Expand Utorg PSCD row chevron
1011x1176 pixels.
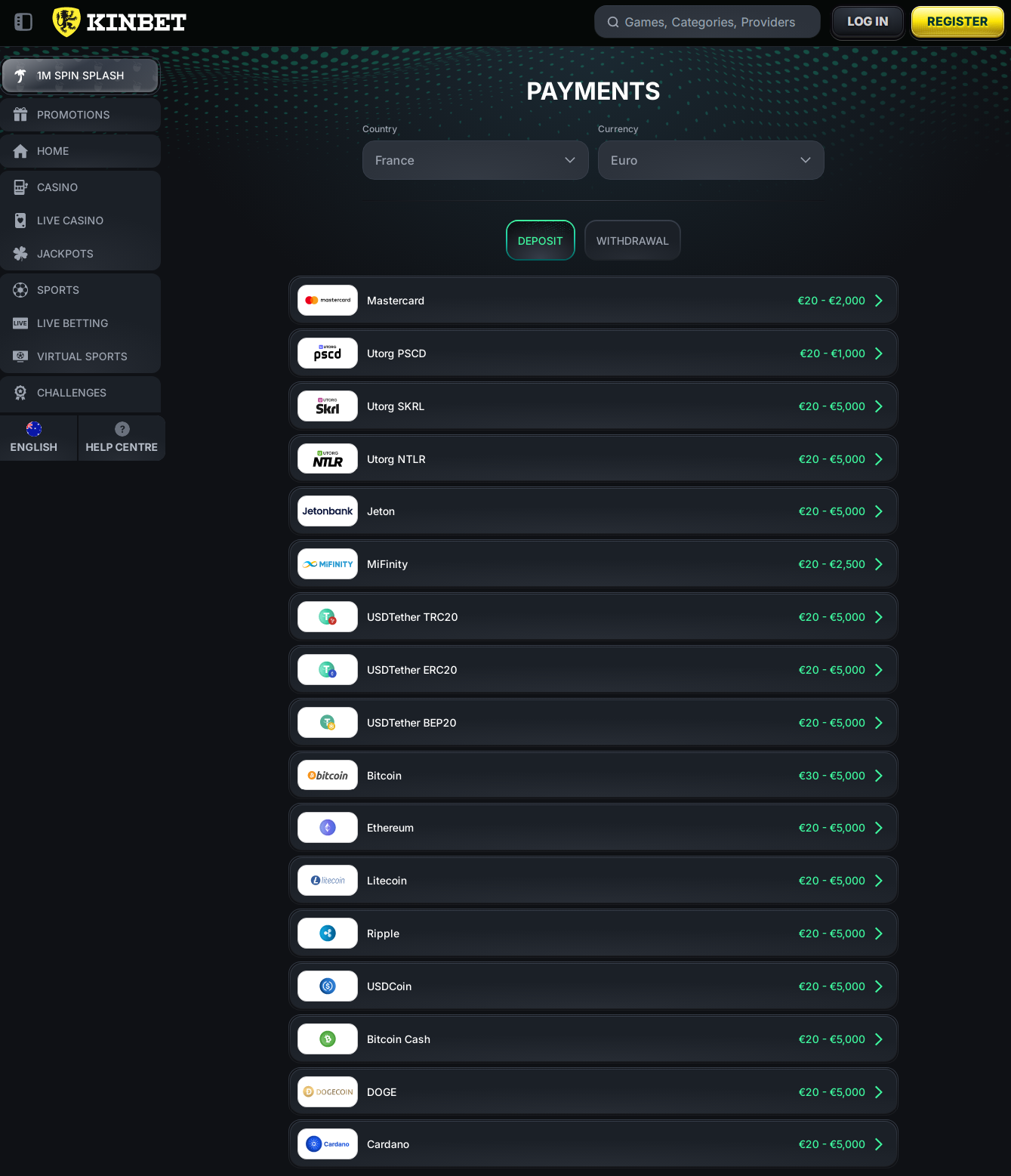click(x=878, y=353)
